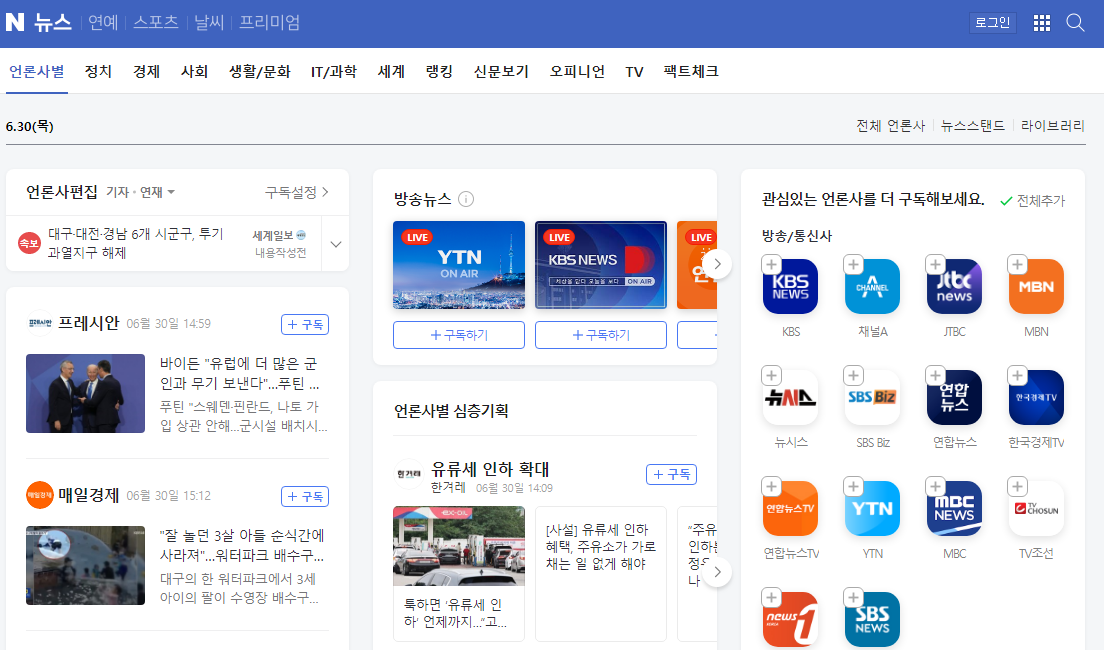Go to 프리미엄 section in header

270,23
